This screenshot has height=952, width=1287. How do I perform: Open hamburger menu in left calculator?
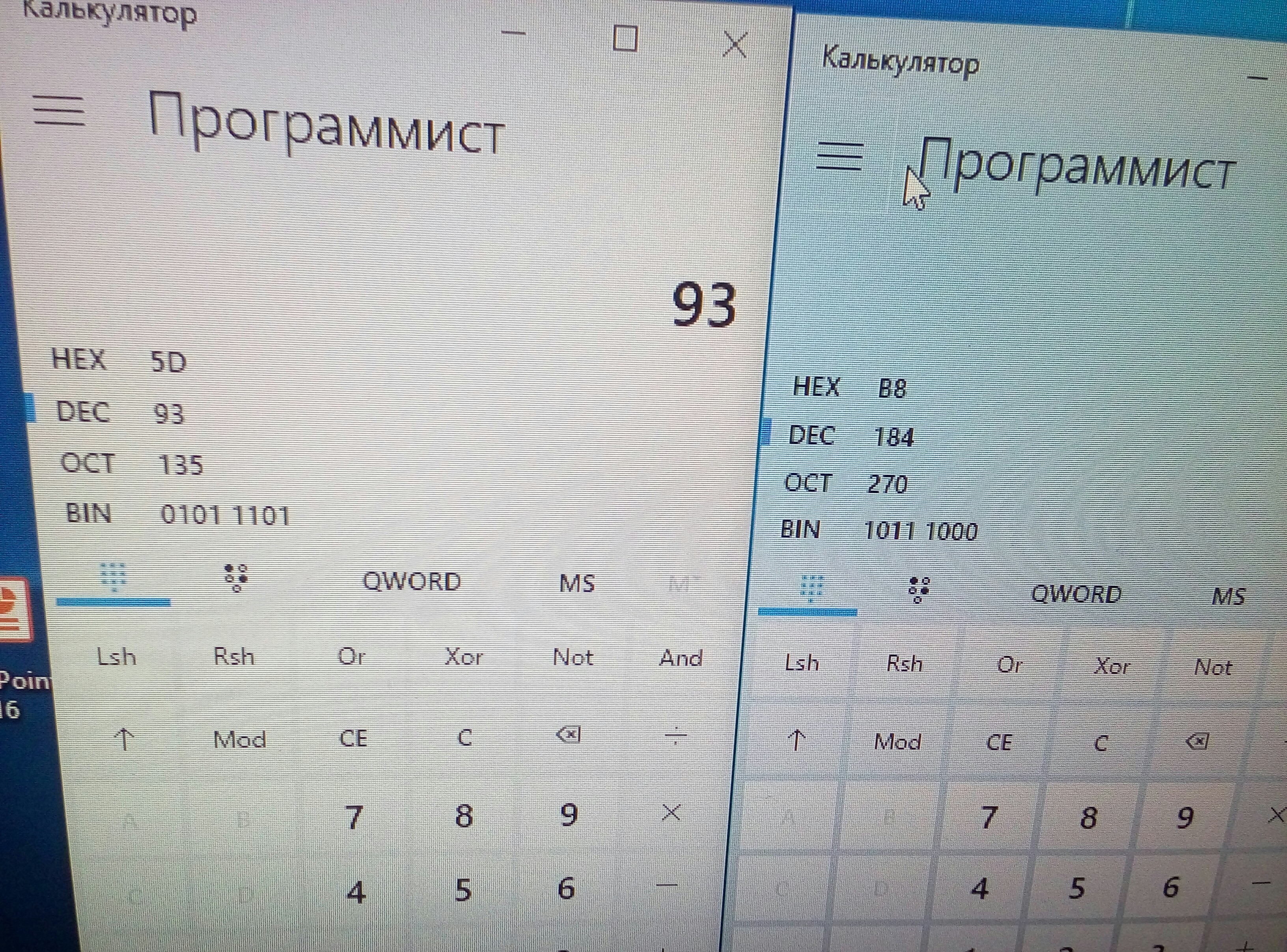pos(58,110)
